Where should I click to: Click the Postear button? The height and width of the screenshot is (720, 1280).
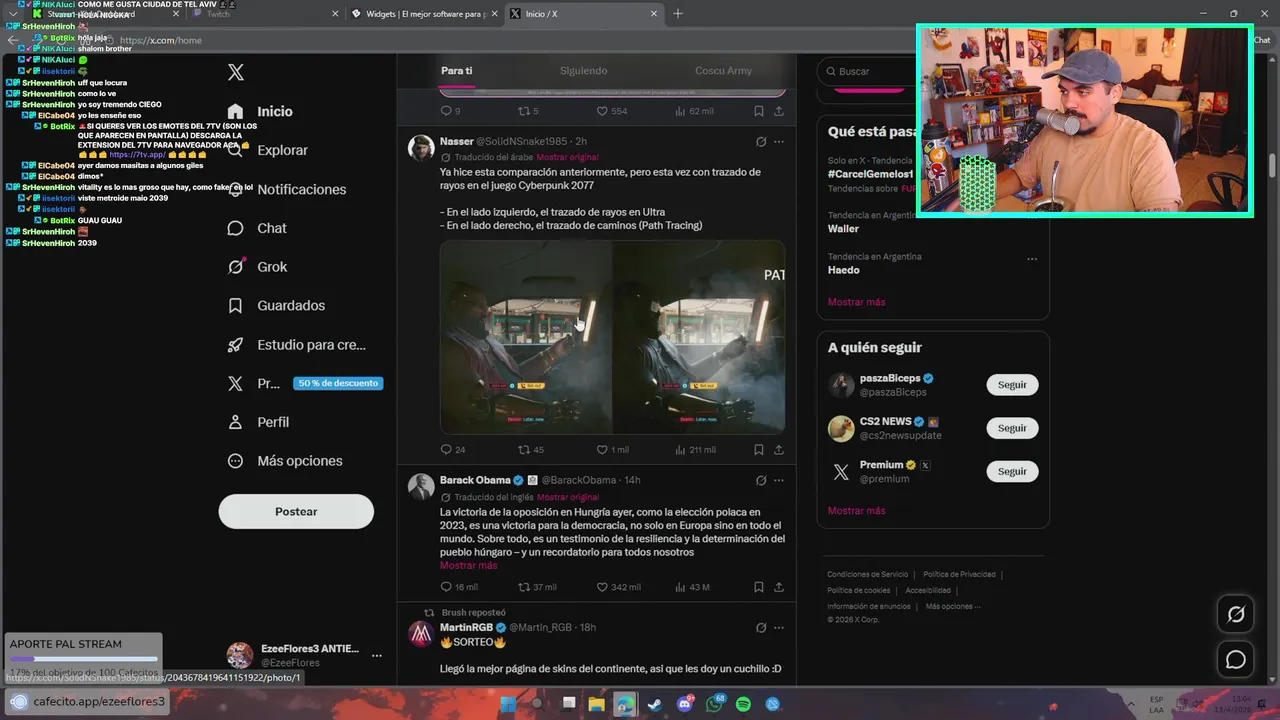coord(296,512)
